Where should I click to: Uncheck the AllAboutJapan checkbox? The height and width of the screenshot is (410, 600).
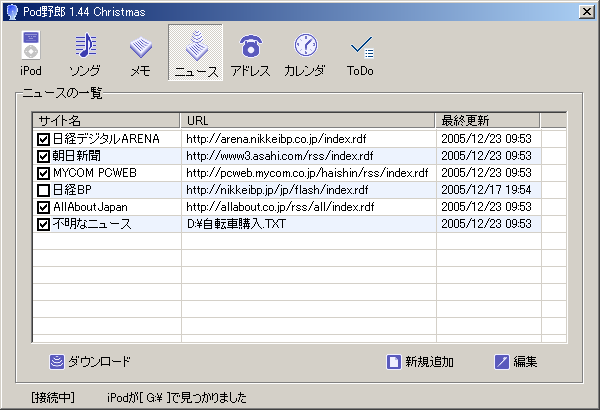[43, 207]
